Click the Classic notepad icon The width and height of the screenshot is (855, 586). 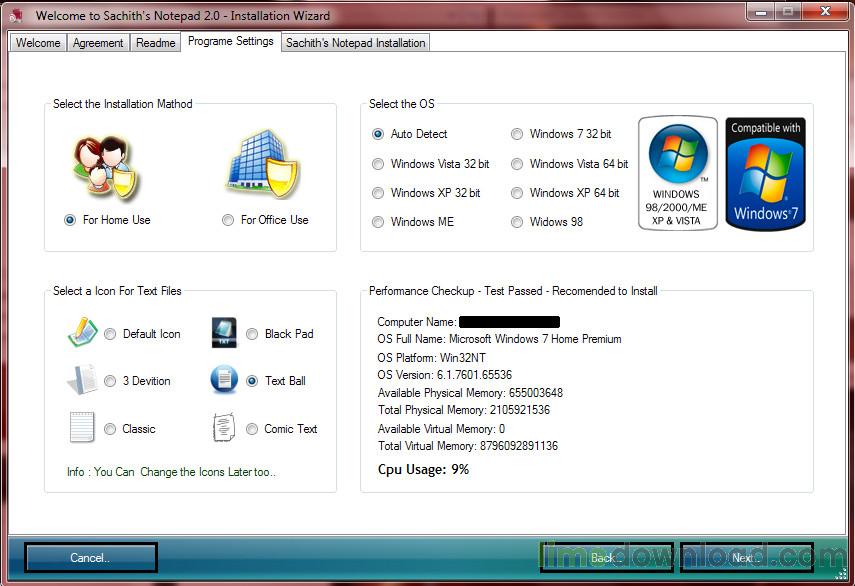coord(82,427)
